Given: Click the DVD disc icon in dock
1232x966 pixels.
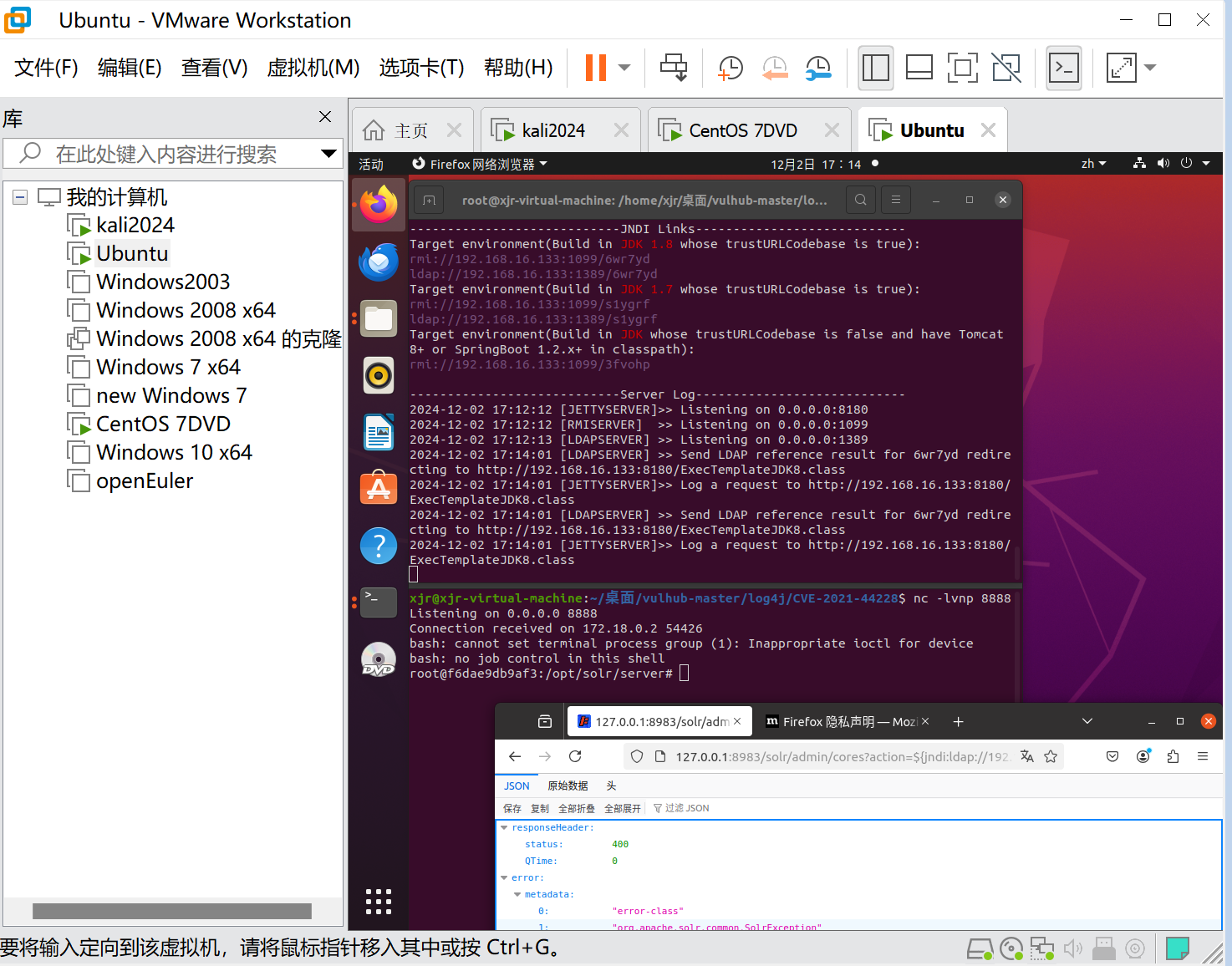Looking at the screenshot, I should [x=379, y=659].
